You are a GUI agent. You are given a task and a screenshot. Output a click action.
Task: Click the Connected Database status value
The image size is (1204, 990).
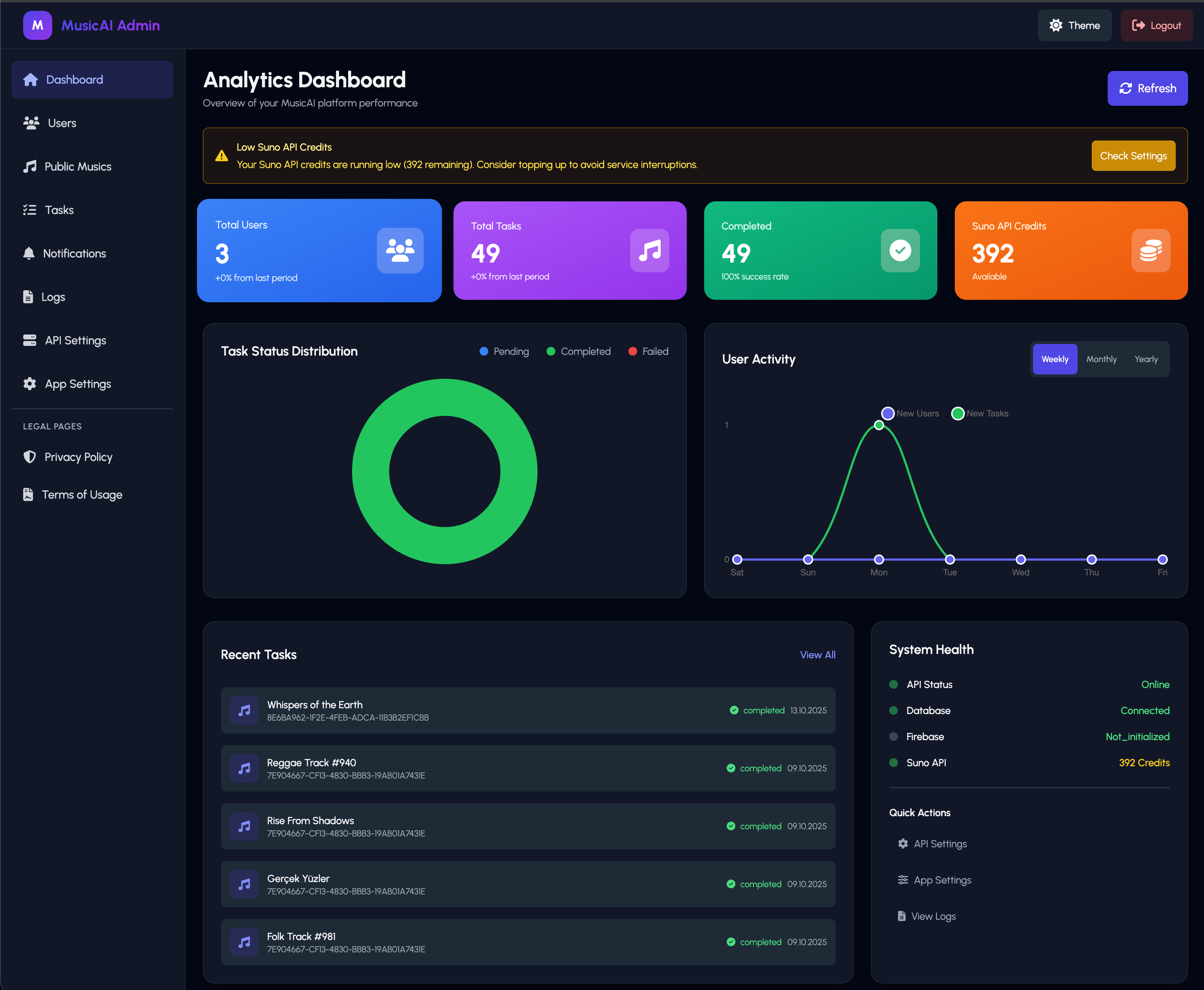click(1145, 710)
